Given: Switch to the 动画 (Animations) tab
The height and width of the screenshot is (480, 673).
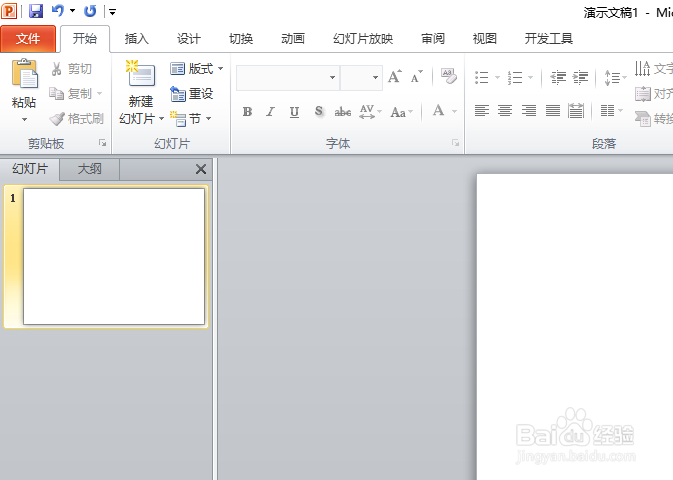Looking at the screenshot, I should (x=293, y=39).
